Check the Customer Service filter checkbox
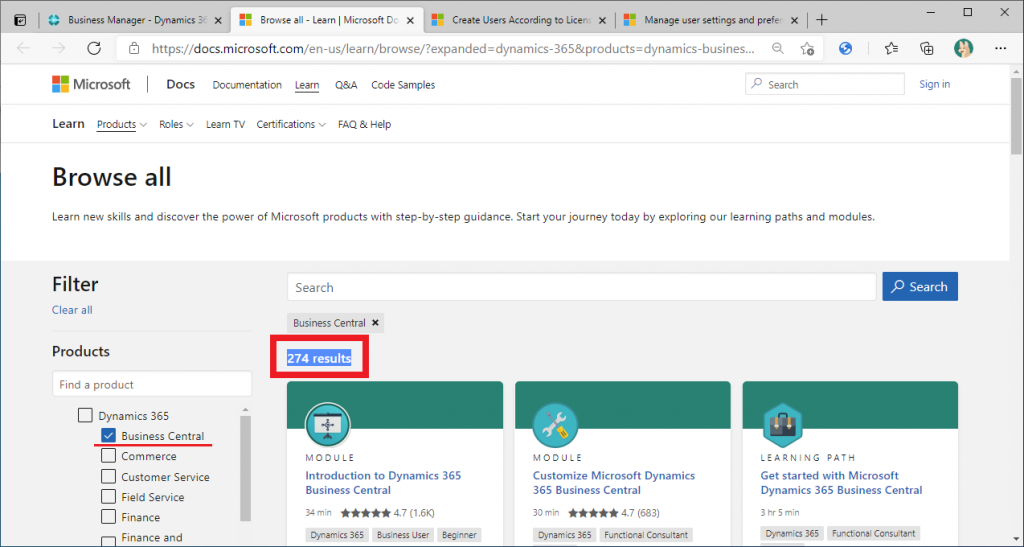Screen dimensions: 1024x547 [108, 477]
